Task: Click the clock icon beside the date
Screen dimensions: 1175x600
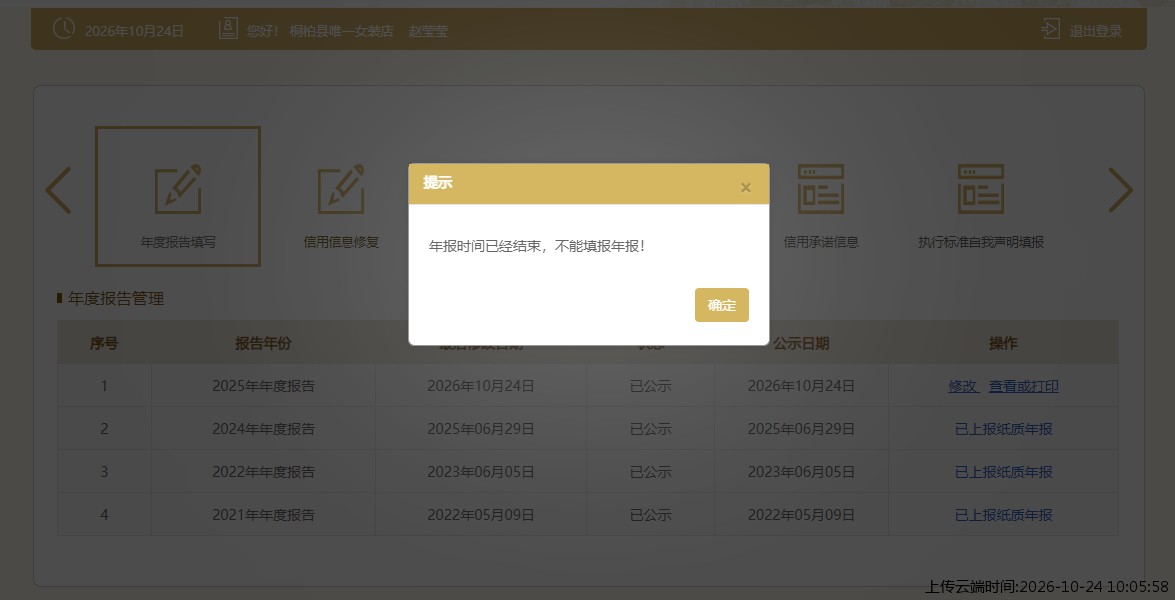Action: (x=64, y=29)
